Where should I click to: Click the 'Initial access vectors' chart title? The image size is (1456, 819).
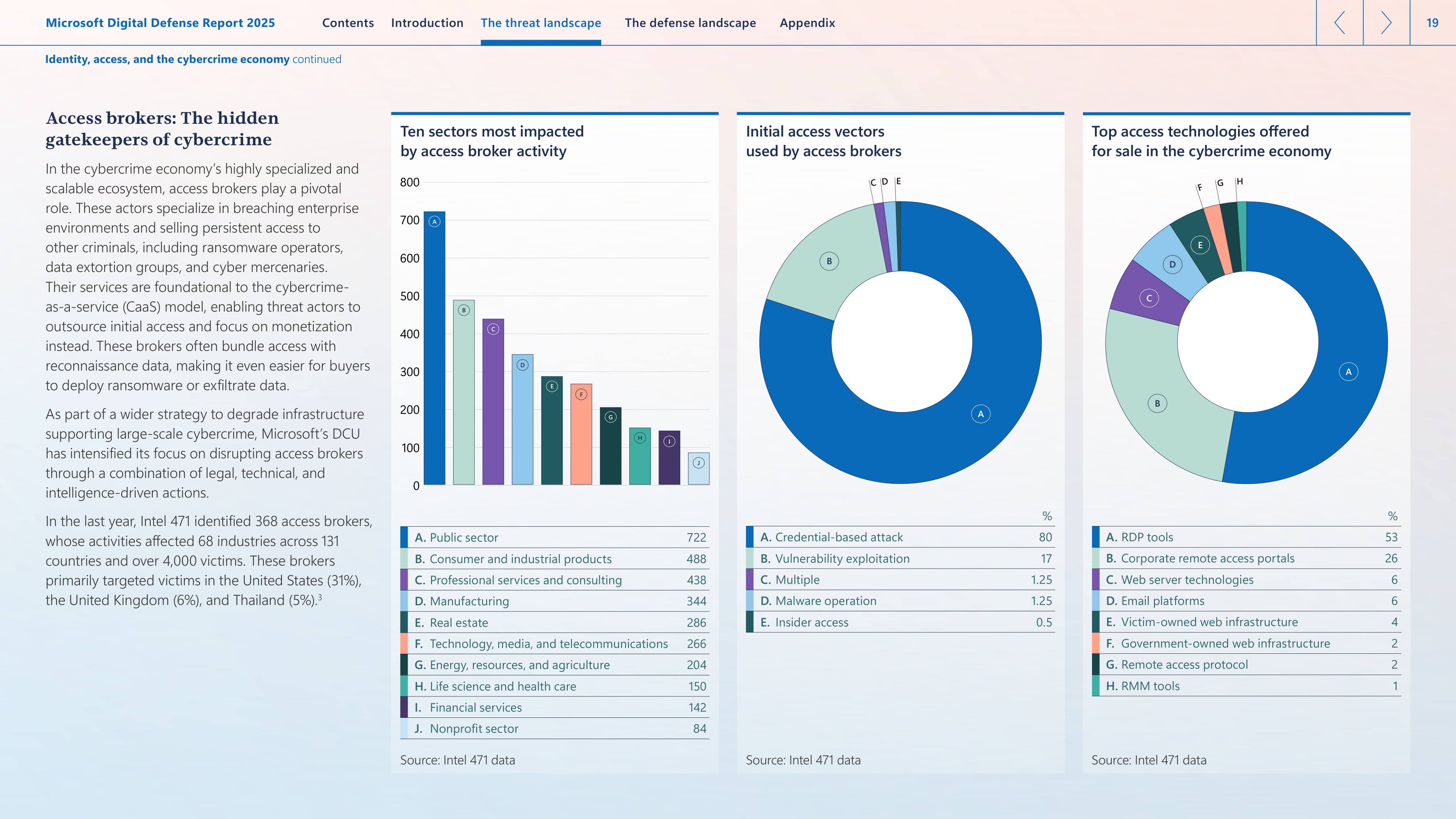(823, 141)
